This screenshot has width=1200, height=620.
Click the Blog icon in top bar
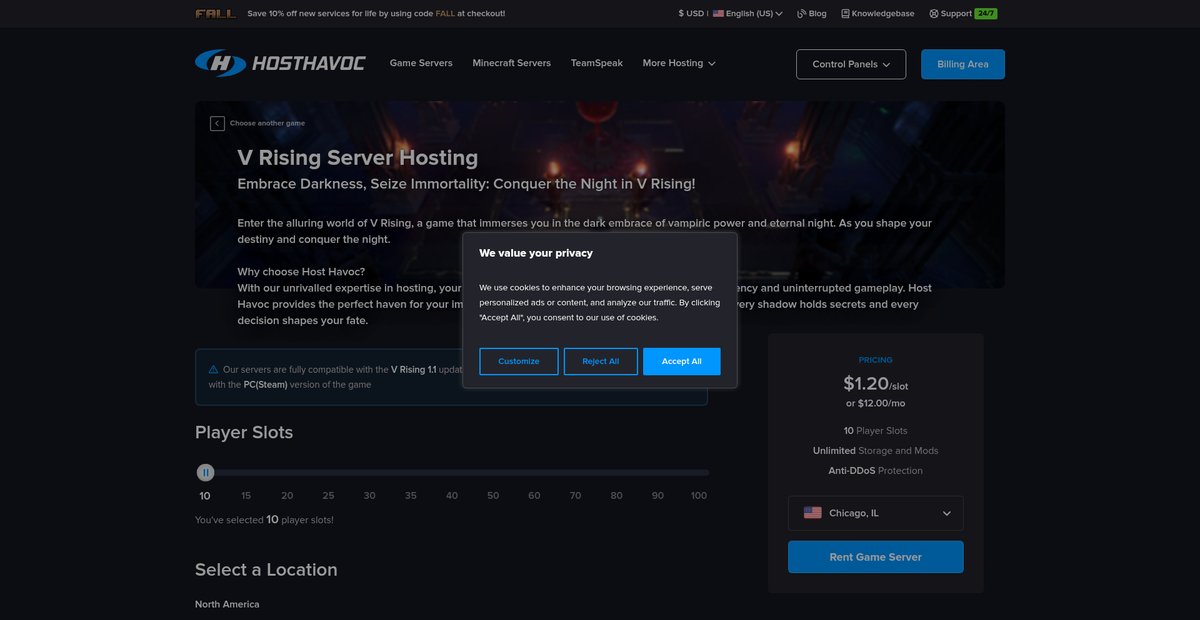[802, 14]
